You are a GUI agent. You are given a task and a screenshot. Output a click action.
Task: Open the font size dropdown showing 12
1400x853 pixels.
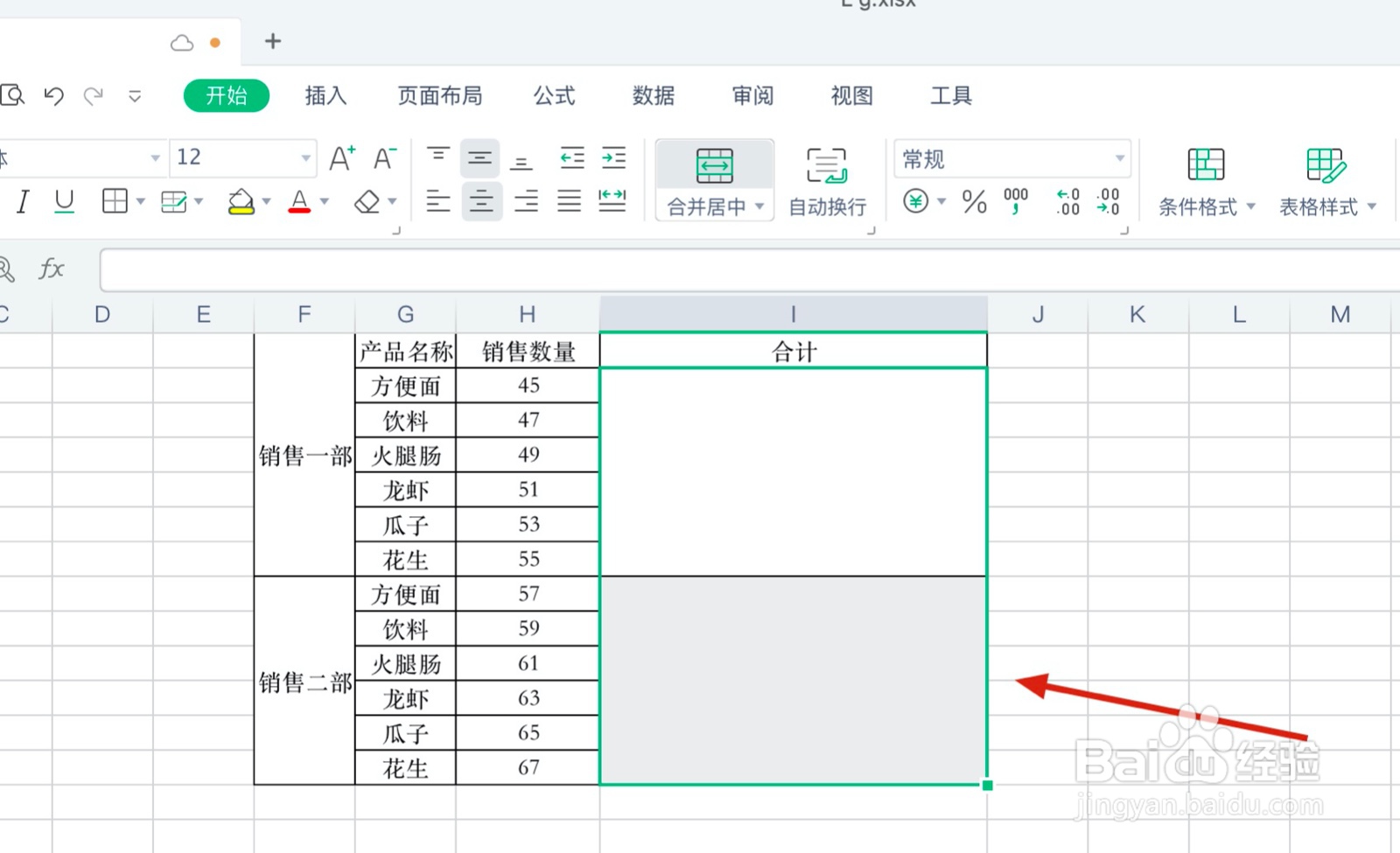(x=243, y=158)
